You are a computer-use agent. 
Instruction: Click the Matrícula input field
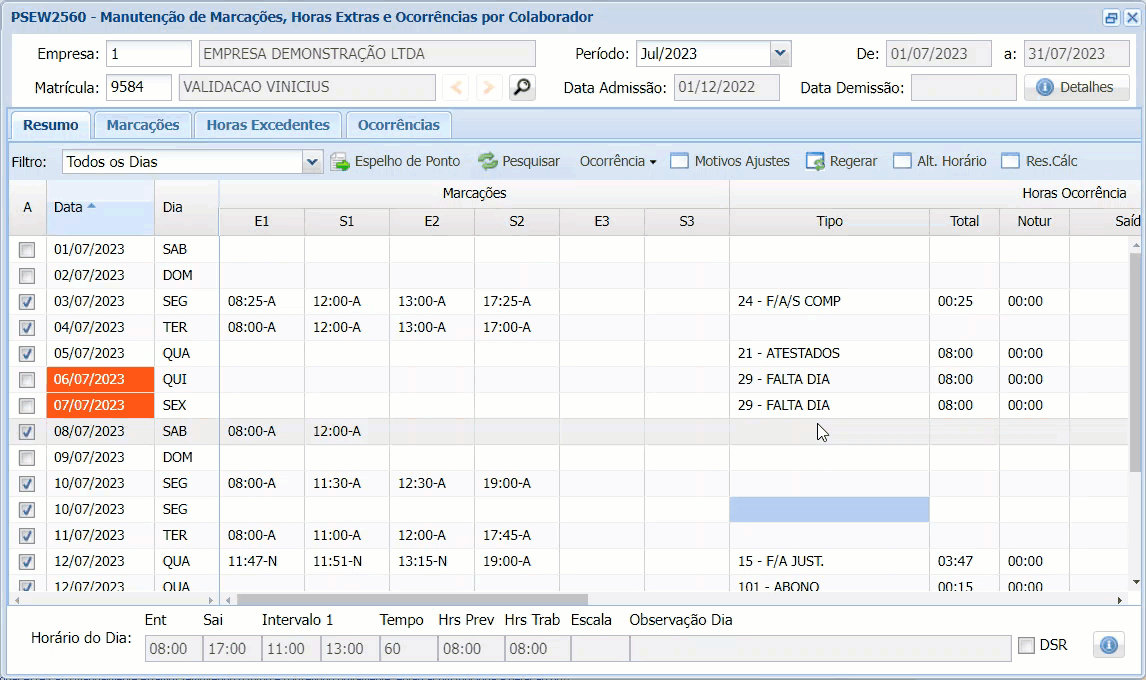[x=138, y=88]
